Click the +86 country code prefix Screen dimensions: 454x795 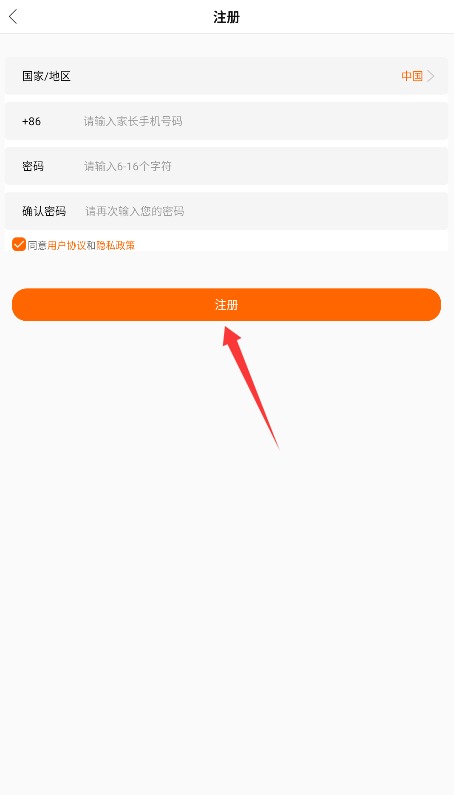coord(31,121)
